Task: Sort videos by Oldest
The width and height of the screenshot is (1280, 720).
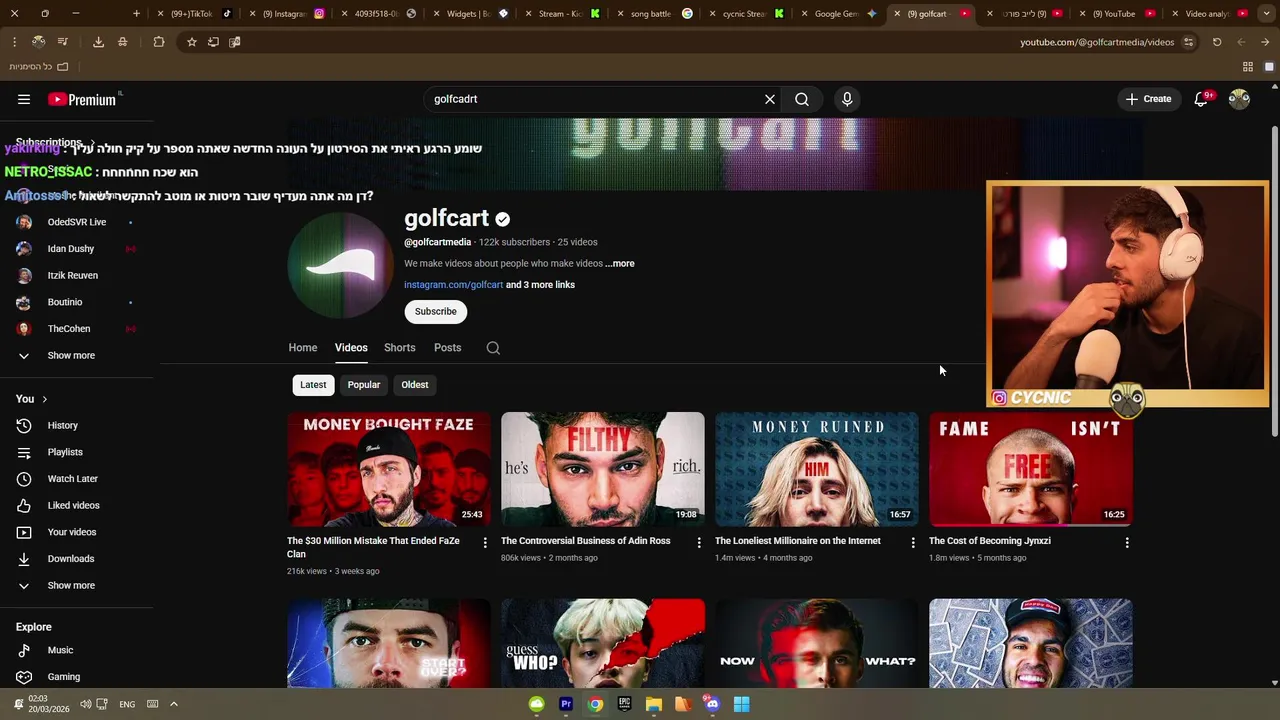Action: click(x=415, y=385)
